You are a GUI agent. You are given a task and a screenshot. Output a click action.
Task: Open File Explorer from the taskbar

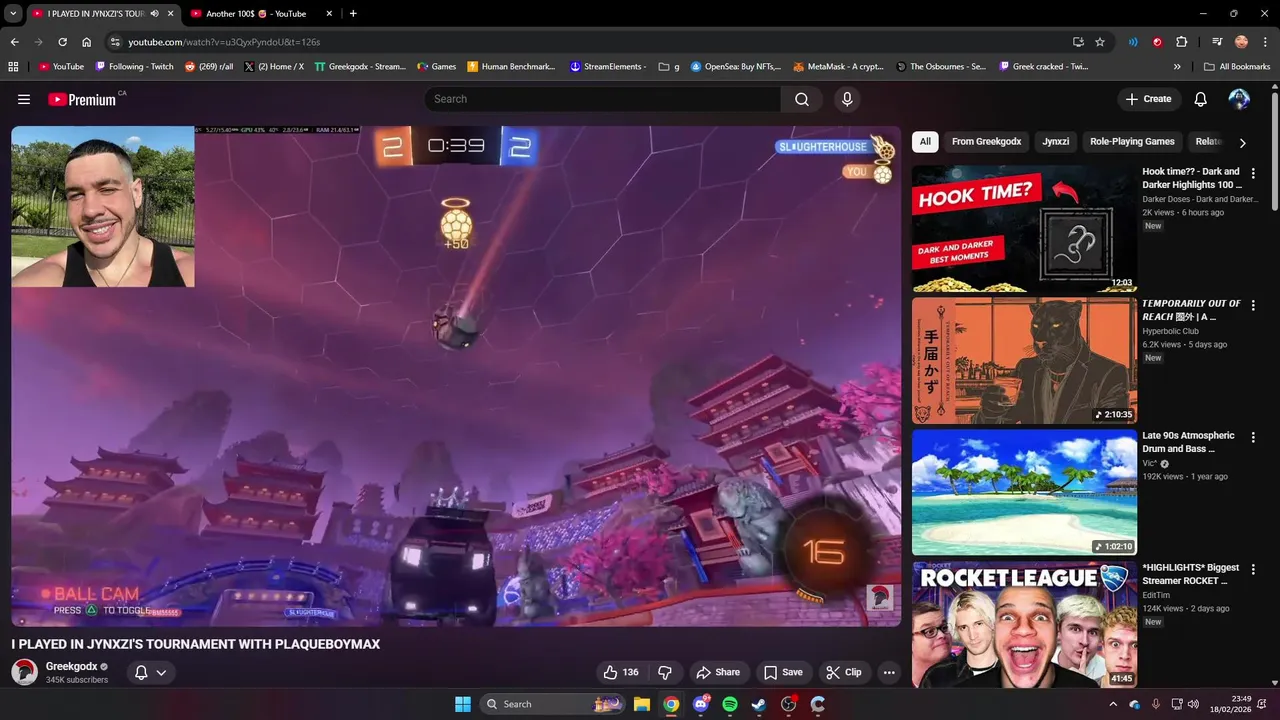[x=642, y=704]
